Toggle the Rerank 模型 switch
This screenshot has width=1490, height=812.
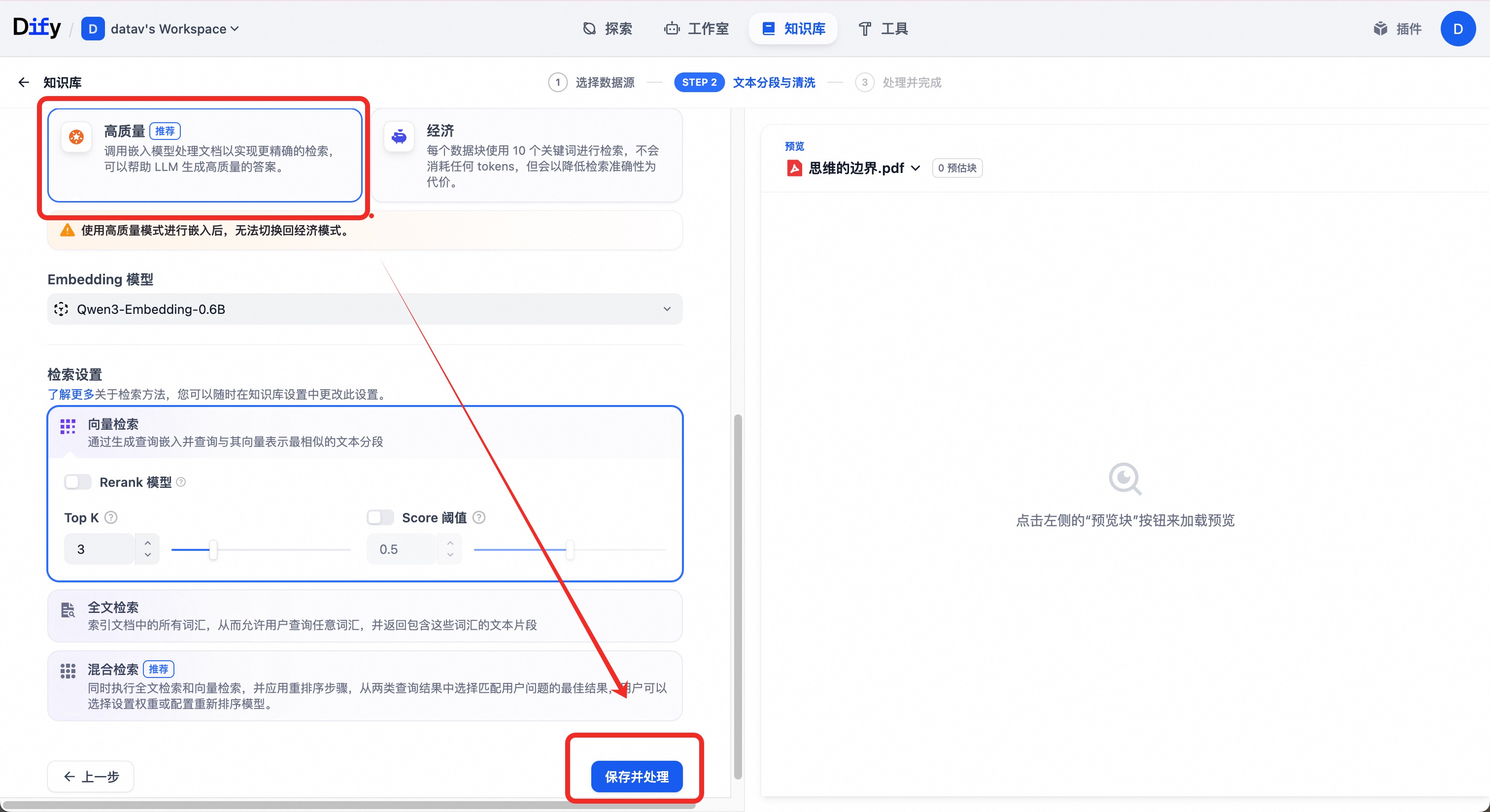[78, 482]
